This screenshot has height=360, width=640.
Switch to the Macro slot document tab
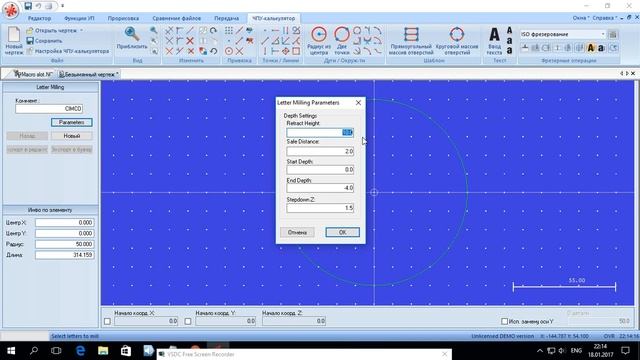(x=33, y=74)
